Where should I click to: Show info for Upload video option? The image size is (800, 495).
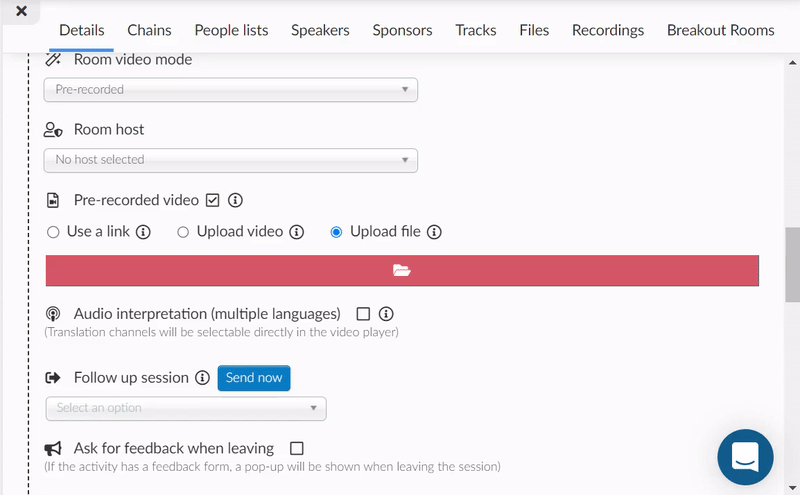click(296, 232)
